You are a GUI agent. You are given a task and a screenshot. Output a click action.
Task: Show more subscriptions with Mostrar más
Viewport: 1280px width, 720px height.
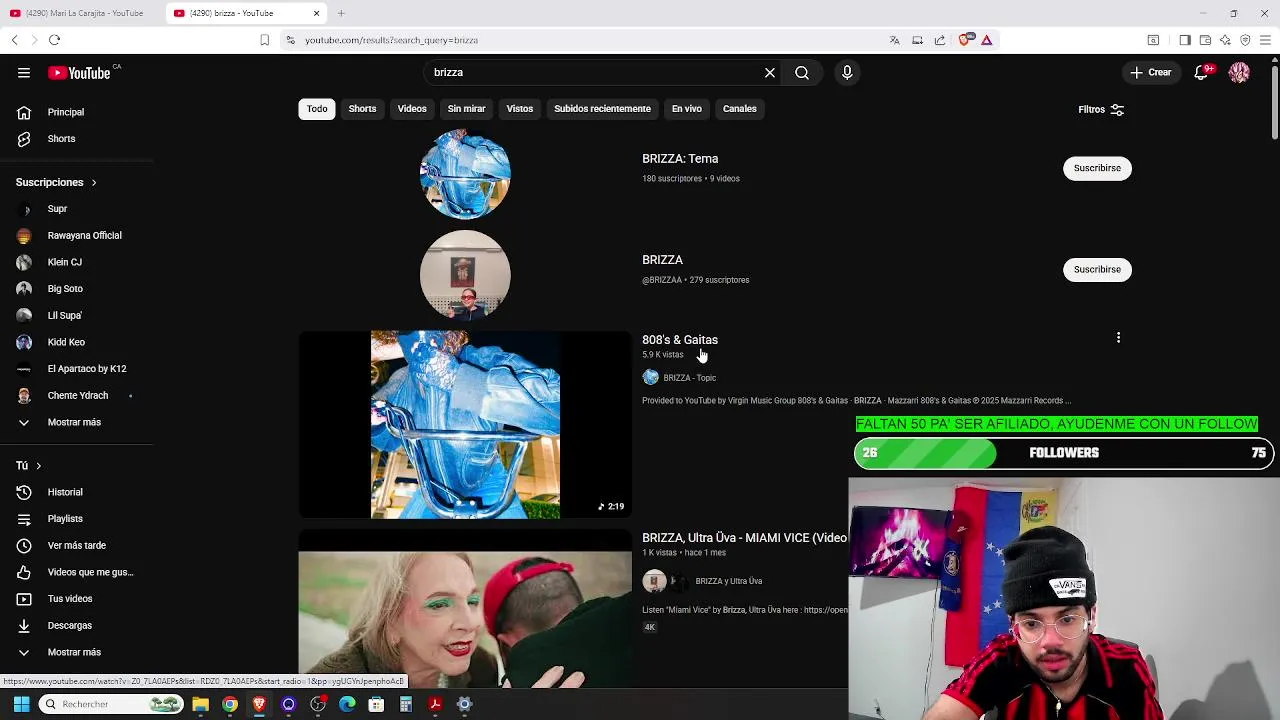click(x=76, y=422)
